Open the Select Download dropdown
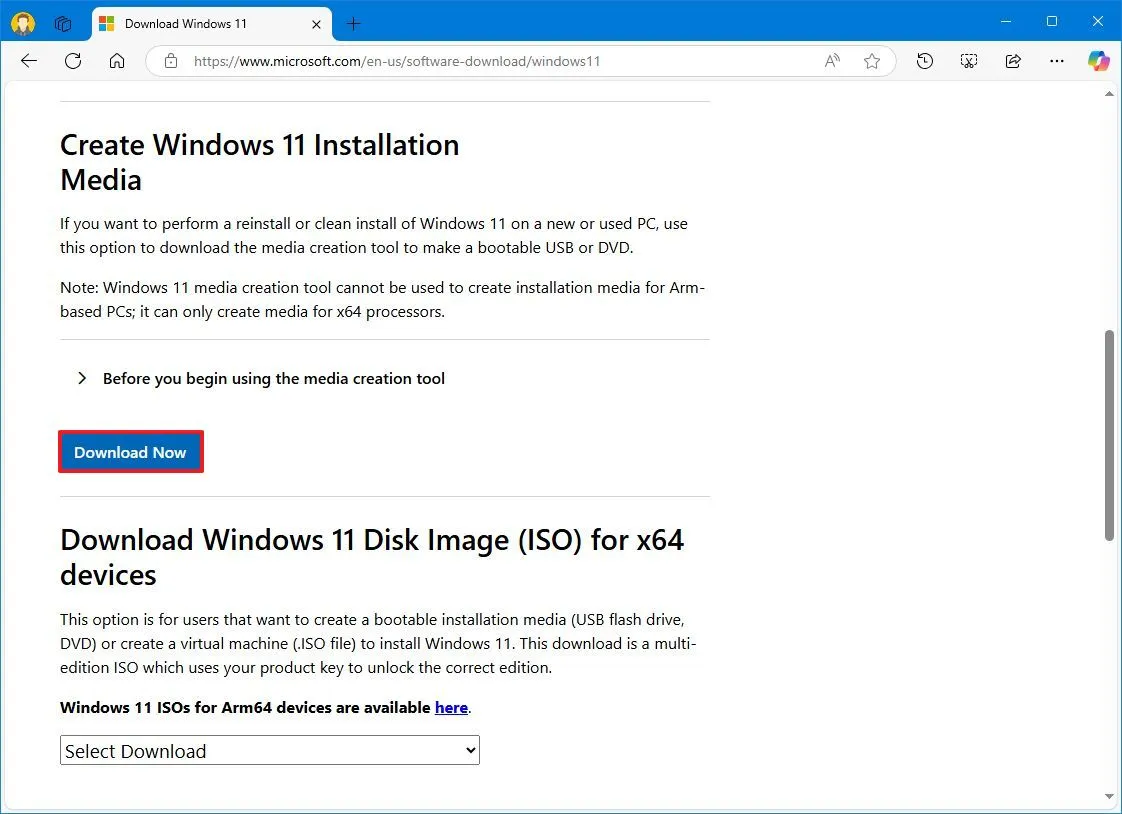This screenshot has width=1122, height=814. point(269,750)
